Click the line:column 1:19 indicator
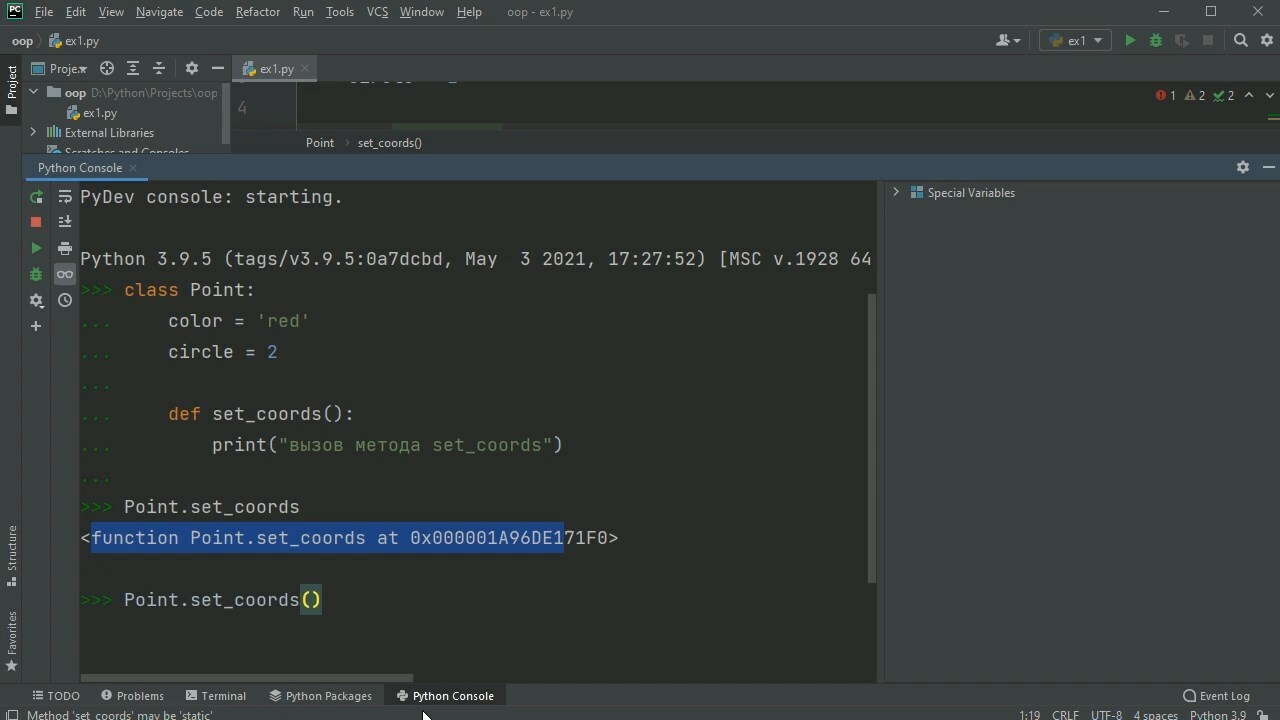1280x720 pixels. tap(1030, 715)
